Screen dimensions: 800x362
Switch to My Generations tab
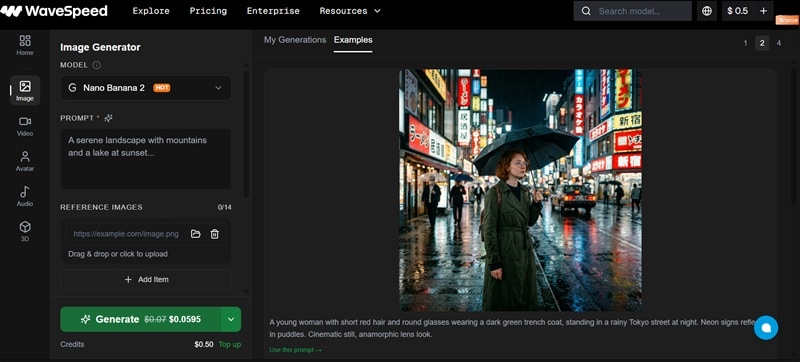click(x=295, y=40)
